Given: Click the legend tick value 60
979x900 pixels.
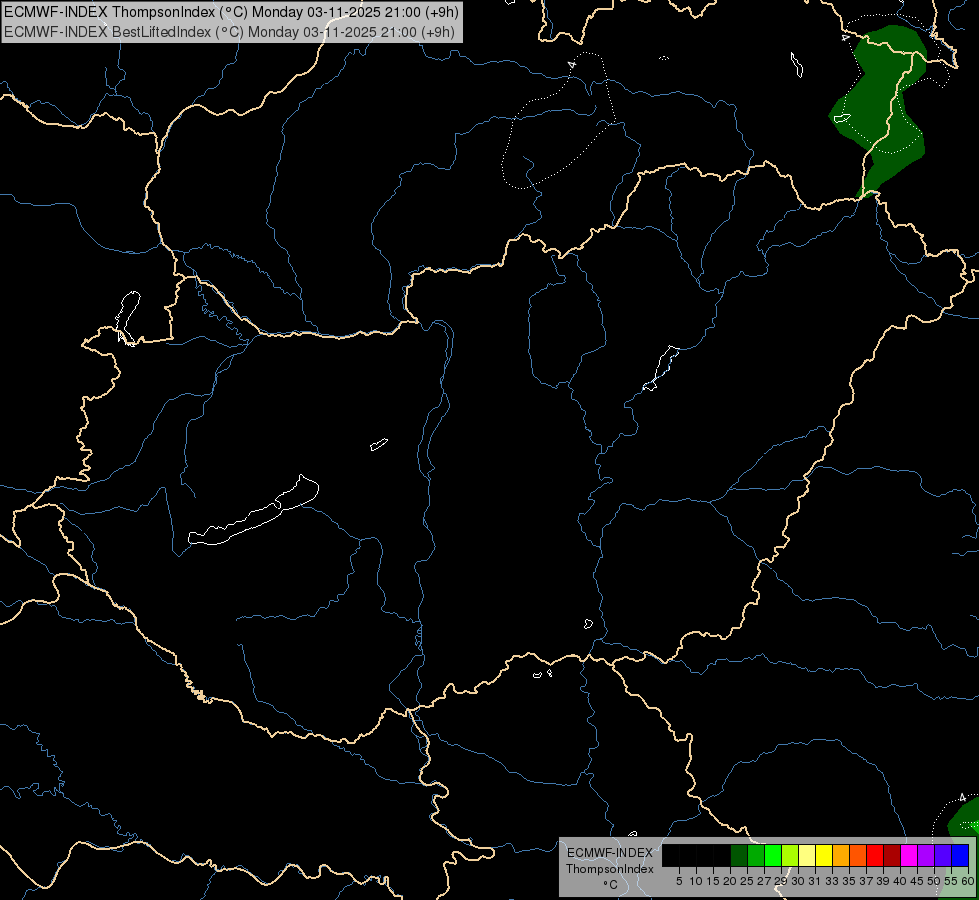Looking at the screenshot, I should [968, 881].
